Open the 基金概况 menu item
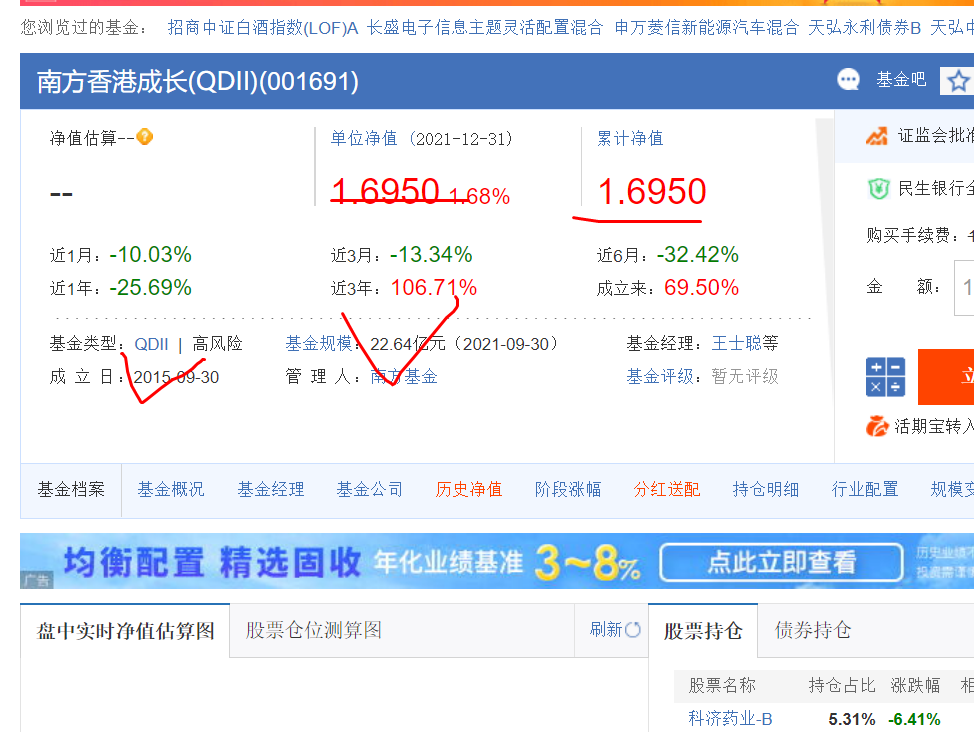Viewport: 974px width, 732px height. coord(171,490)
